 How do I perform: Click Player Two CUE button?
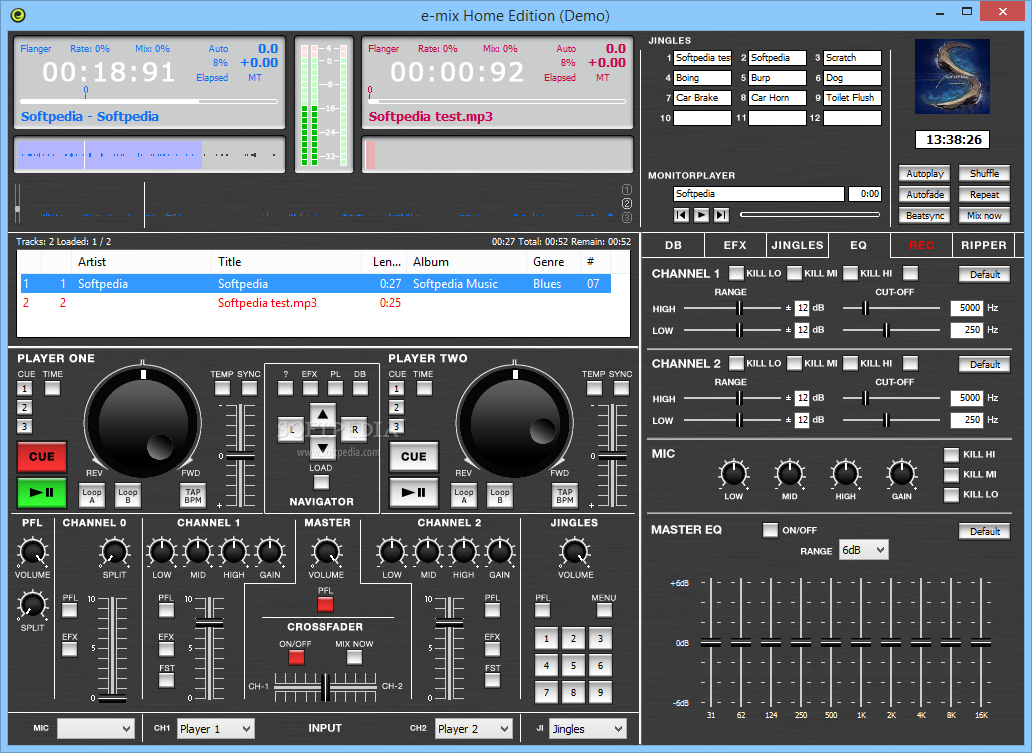(x=413, y=457)
